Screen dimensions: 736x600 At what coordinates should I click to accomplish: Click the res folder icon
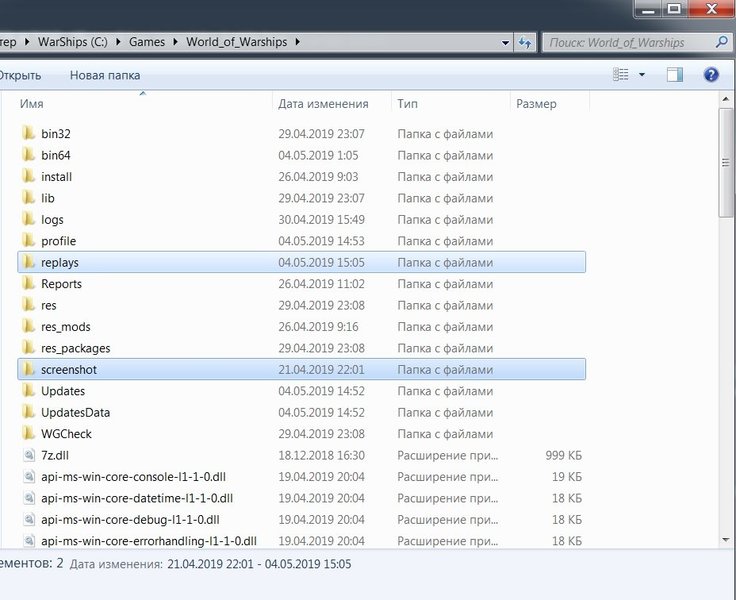[29, 305]
